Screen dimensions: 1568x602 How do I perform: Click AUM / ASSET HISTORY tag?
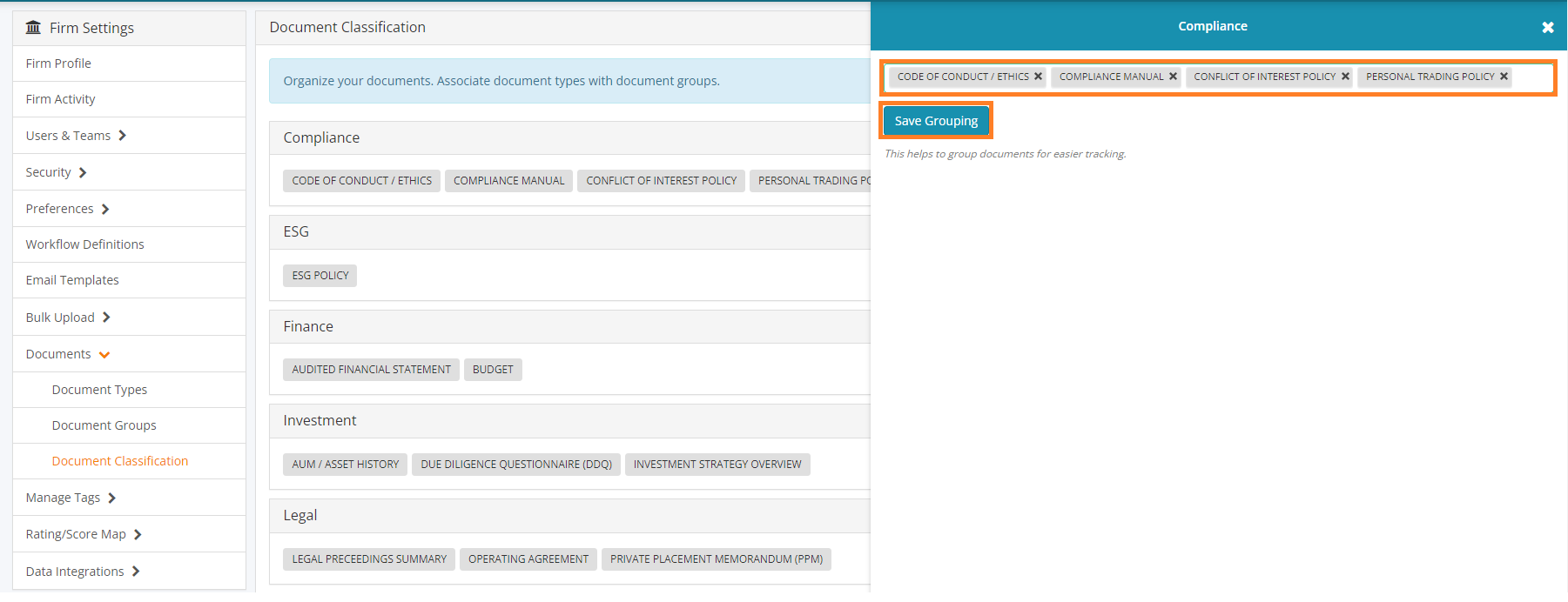(x=345, y=465)
